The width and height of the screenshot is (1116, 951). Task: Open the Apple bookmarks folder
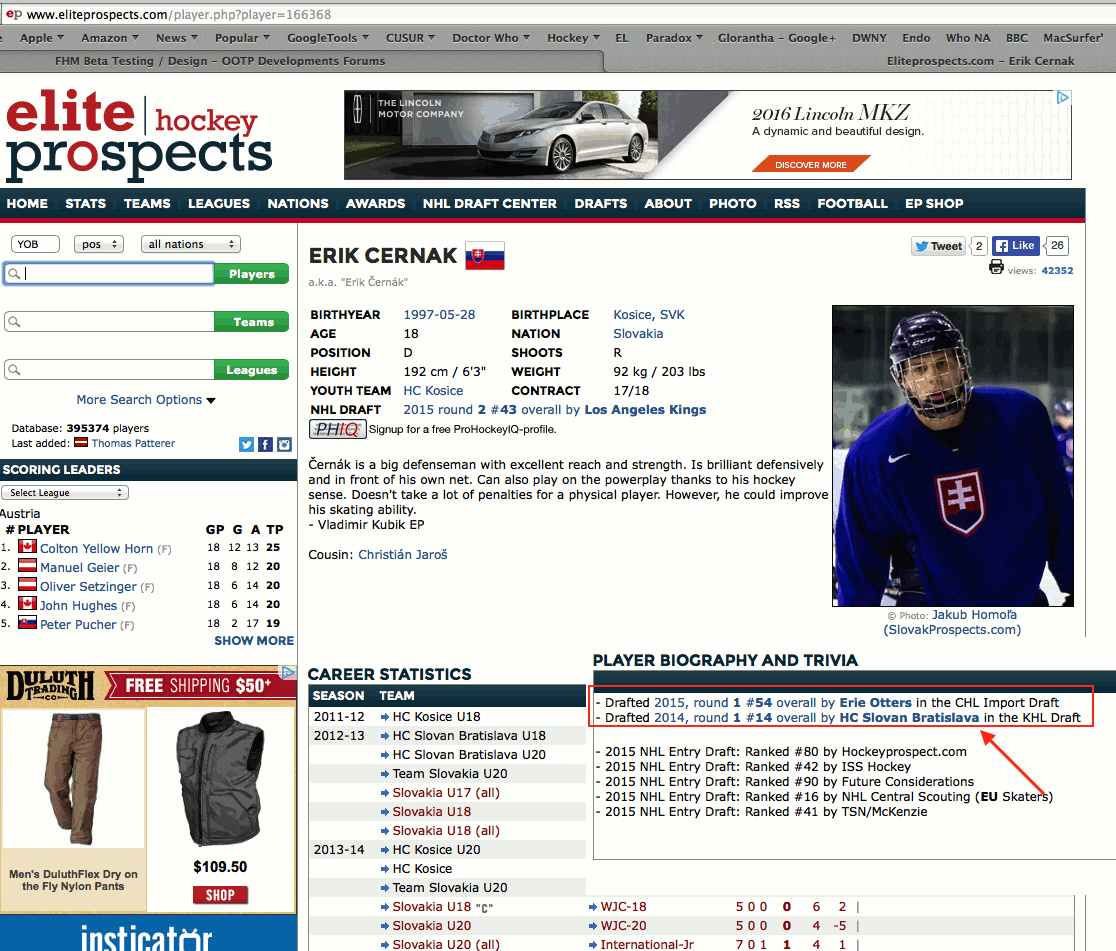42,38
